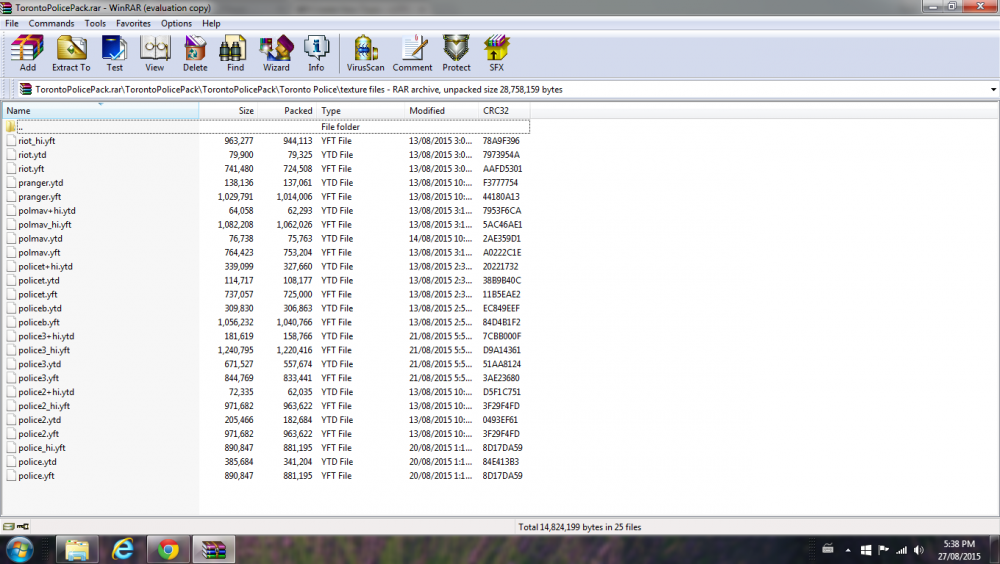Select file policet+hi.ytd
The width and height of the screenshot is (1000, 564).
tap(45, 267)
